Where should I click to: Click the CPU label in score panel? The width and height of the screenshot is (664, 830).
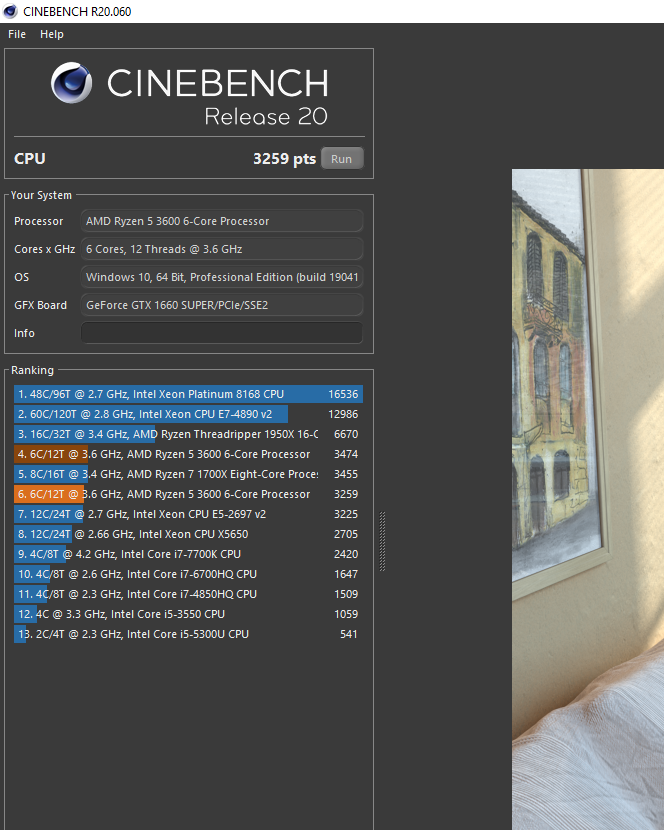pyautogui.click(x=30, y=159)
